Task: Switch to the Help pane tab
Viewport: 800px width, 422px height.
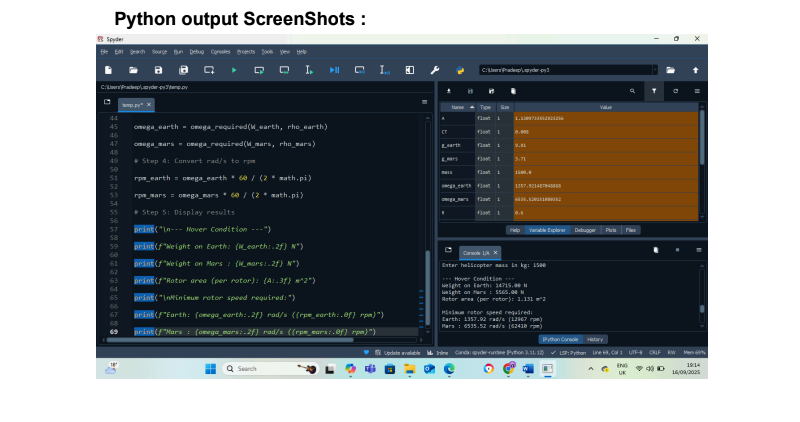Action: pos(515,230)
